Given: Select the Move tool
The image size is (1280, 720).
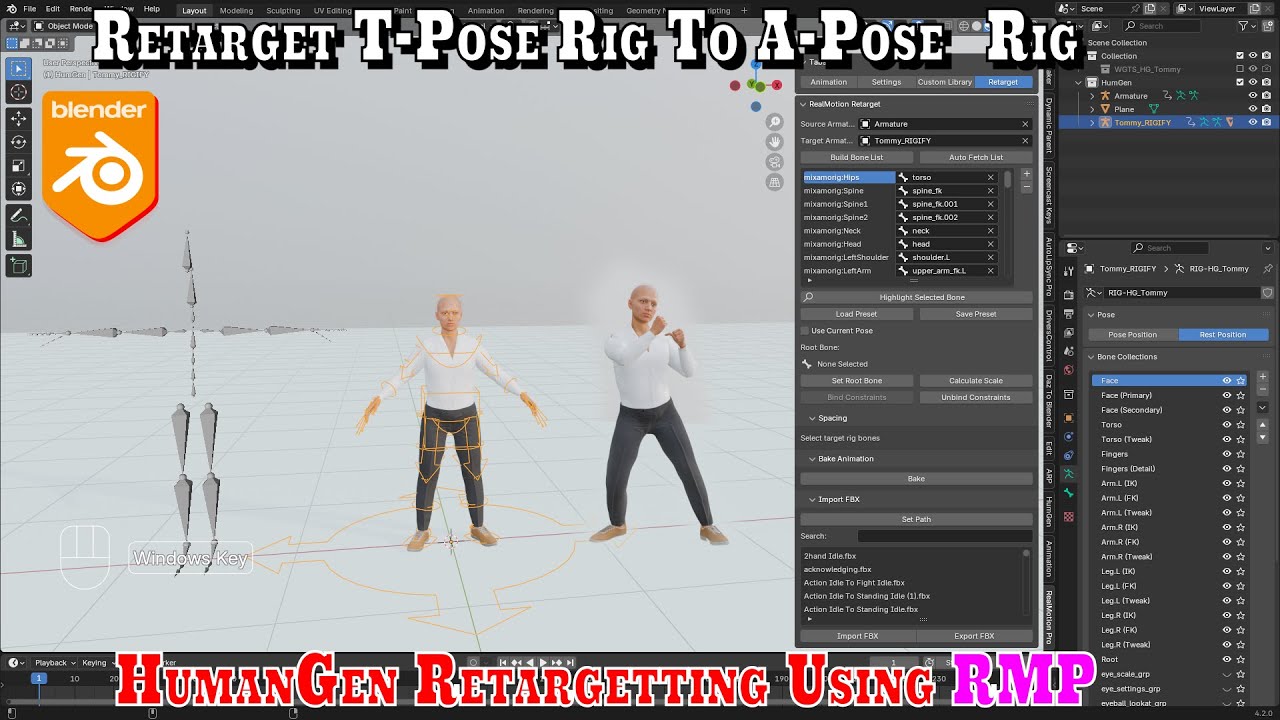Looking at the screenshot, I should tap(18, 118).
